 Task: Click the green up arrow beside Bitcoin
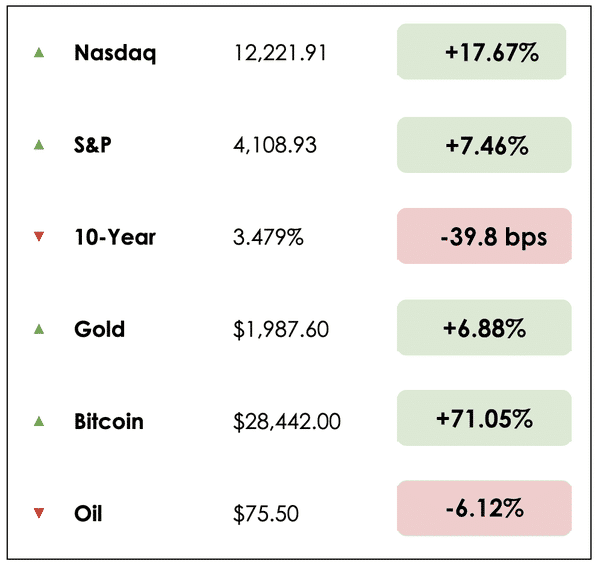39,421
